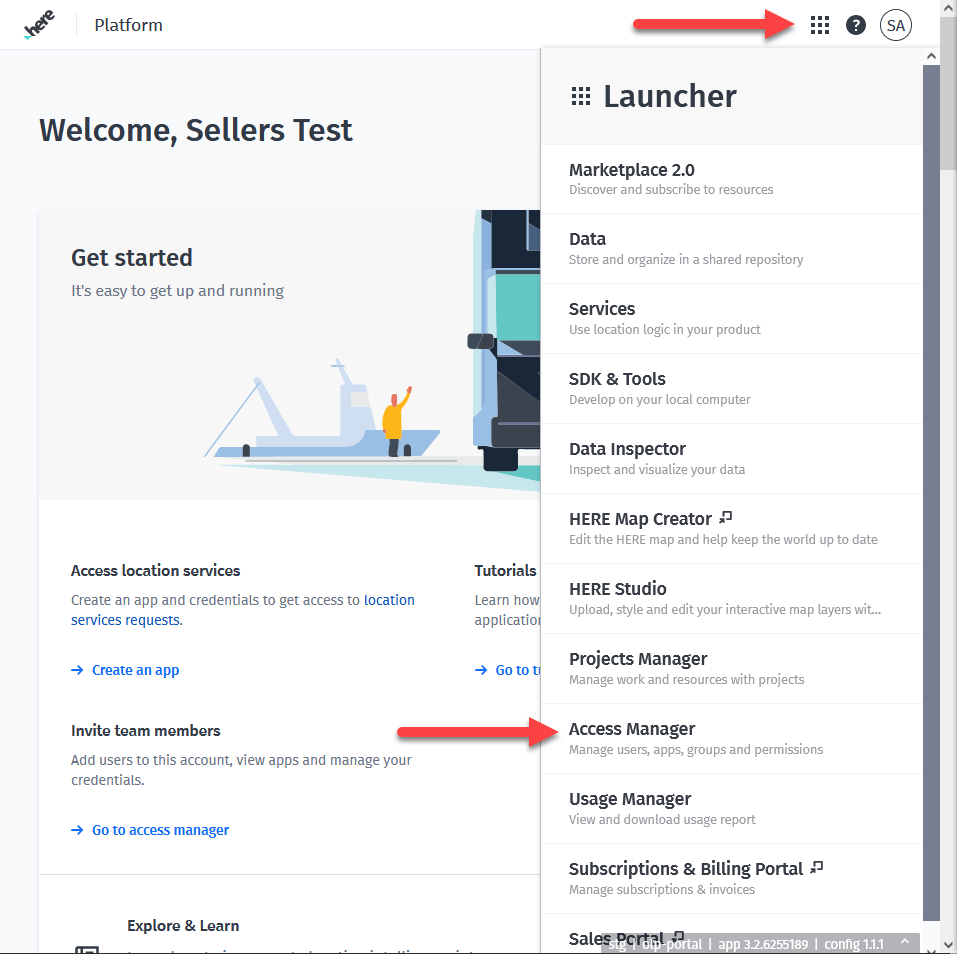Click the Welcome, Sellers Test heading
The width and height of the screenshot is (957, 954).
click(196, 130)
